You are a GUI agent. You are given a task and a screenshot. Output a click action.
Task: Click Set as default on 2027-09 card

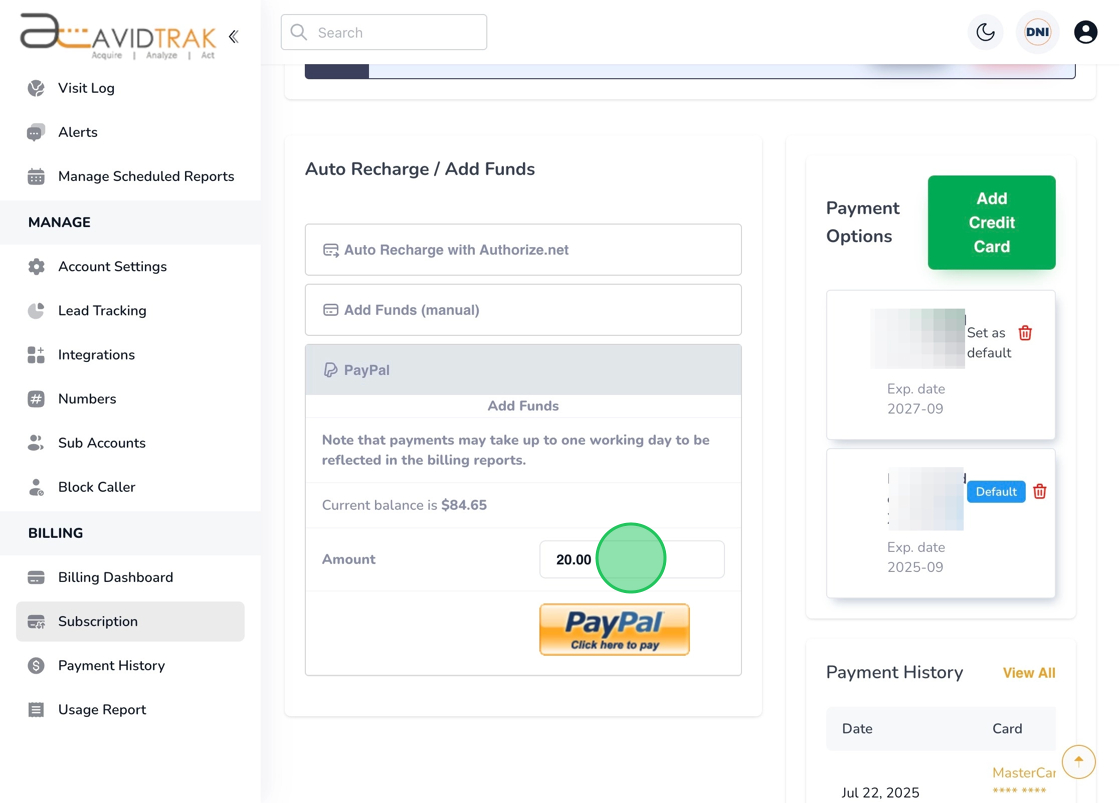click(x=989, y=343)
